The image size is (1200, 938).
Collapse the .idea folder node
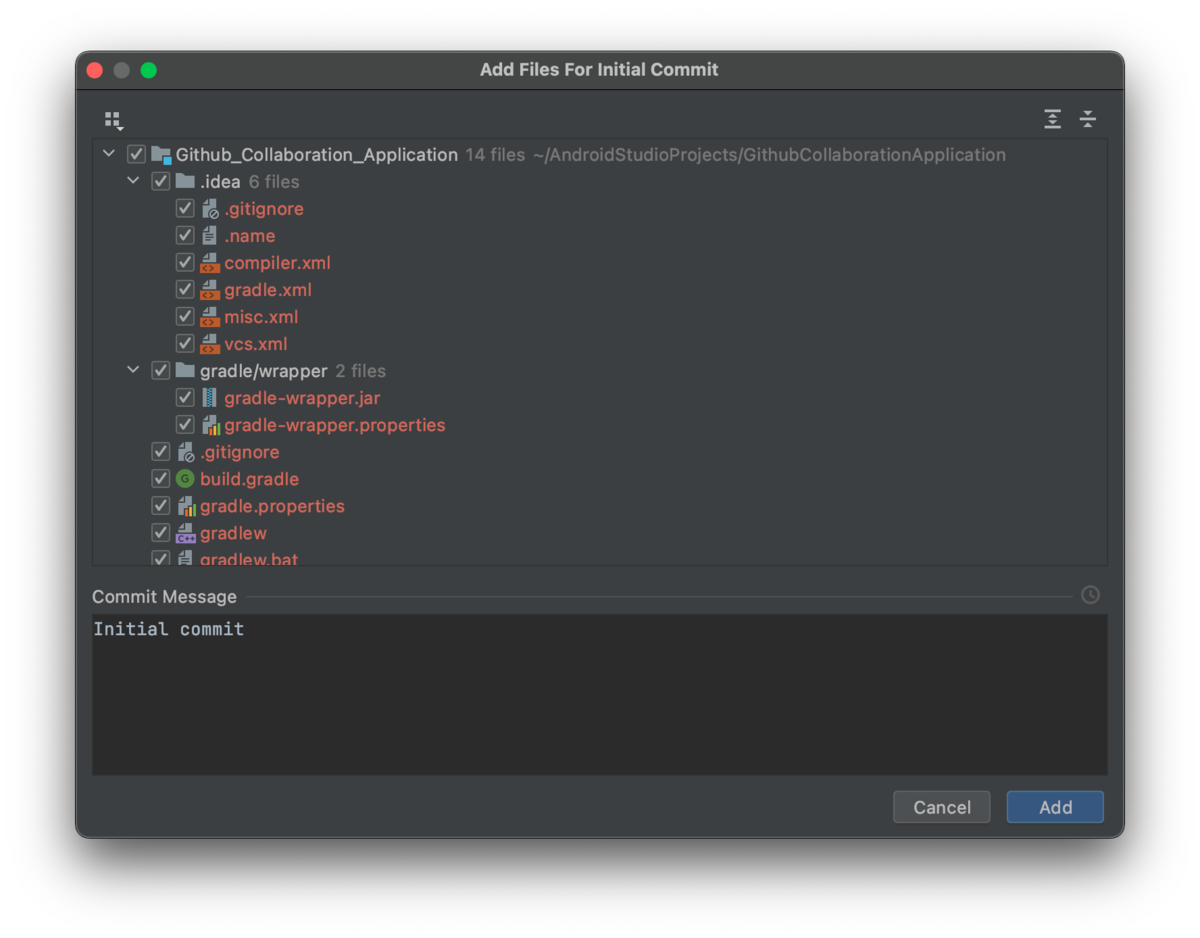[x=133, y=181]
